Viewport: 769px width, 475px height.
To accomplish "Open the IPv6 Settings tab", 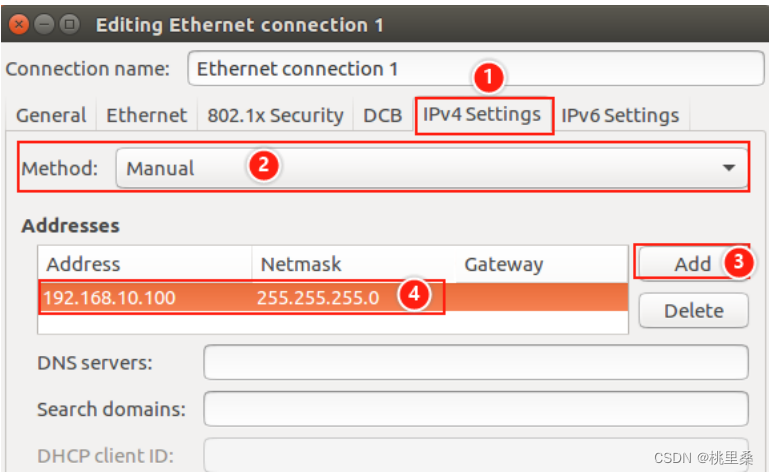I will pyautogui.click(x=620, y=116).
